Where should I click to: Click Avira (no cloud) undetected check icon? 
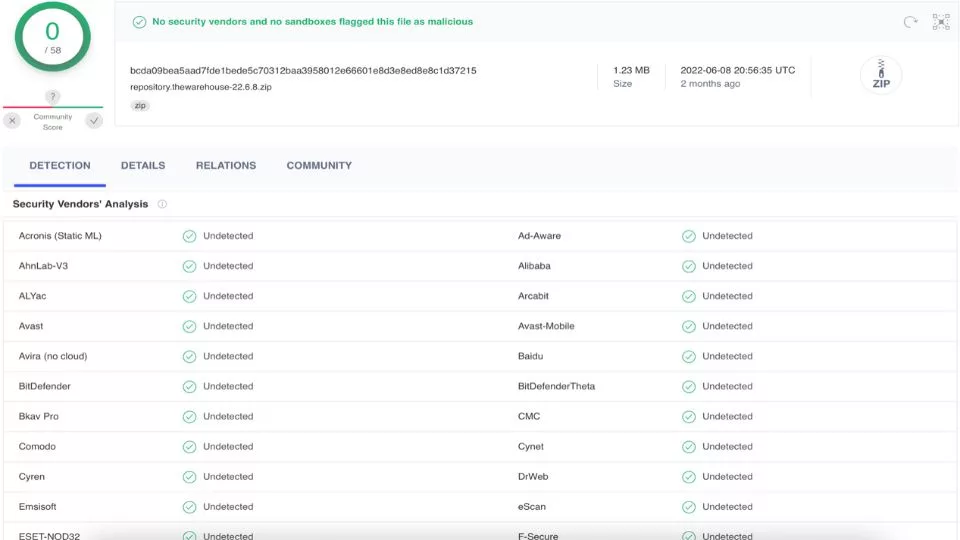click(x=189, y=356)
